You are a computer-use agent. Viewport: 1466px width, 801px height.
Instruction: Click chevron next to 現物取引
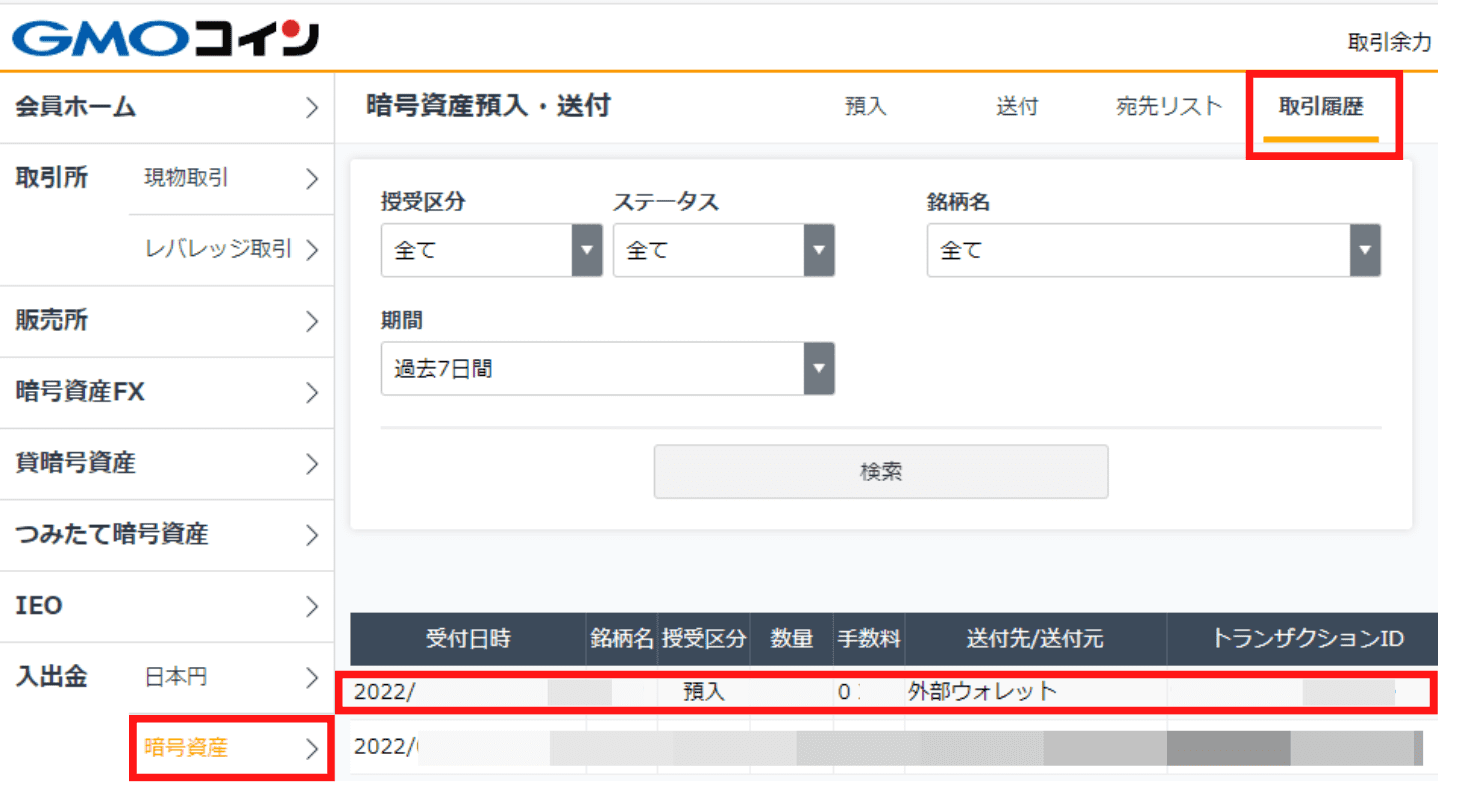point(312,179)
